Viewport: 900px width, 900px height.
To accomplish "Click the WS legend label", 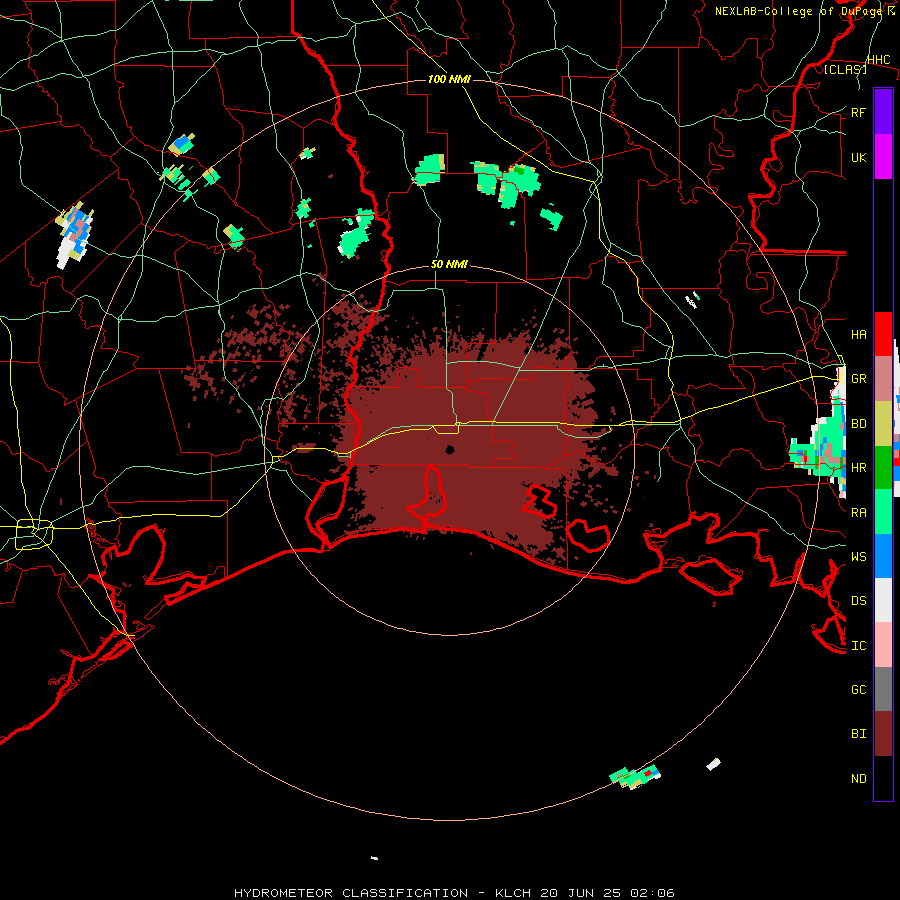I will click(x=859, y=556).
